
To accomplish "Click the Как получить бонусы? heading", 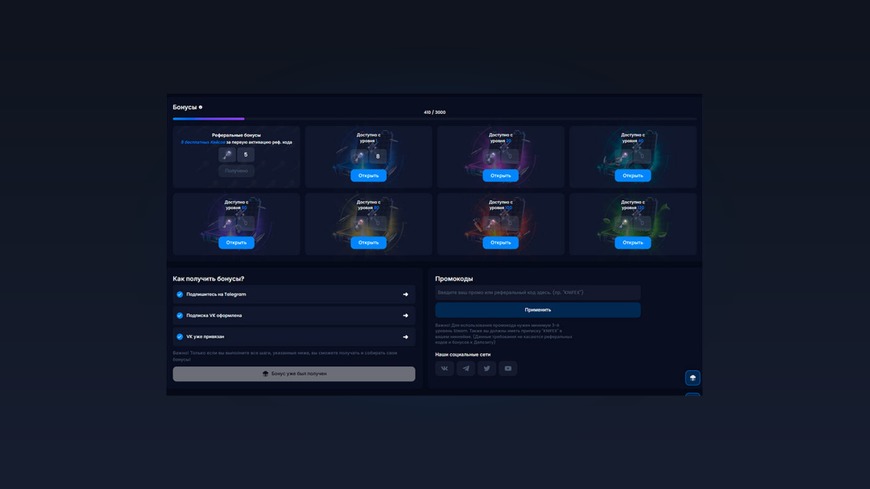I will click(208, 279).
